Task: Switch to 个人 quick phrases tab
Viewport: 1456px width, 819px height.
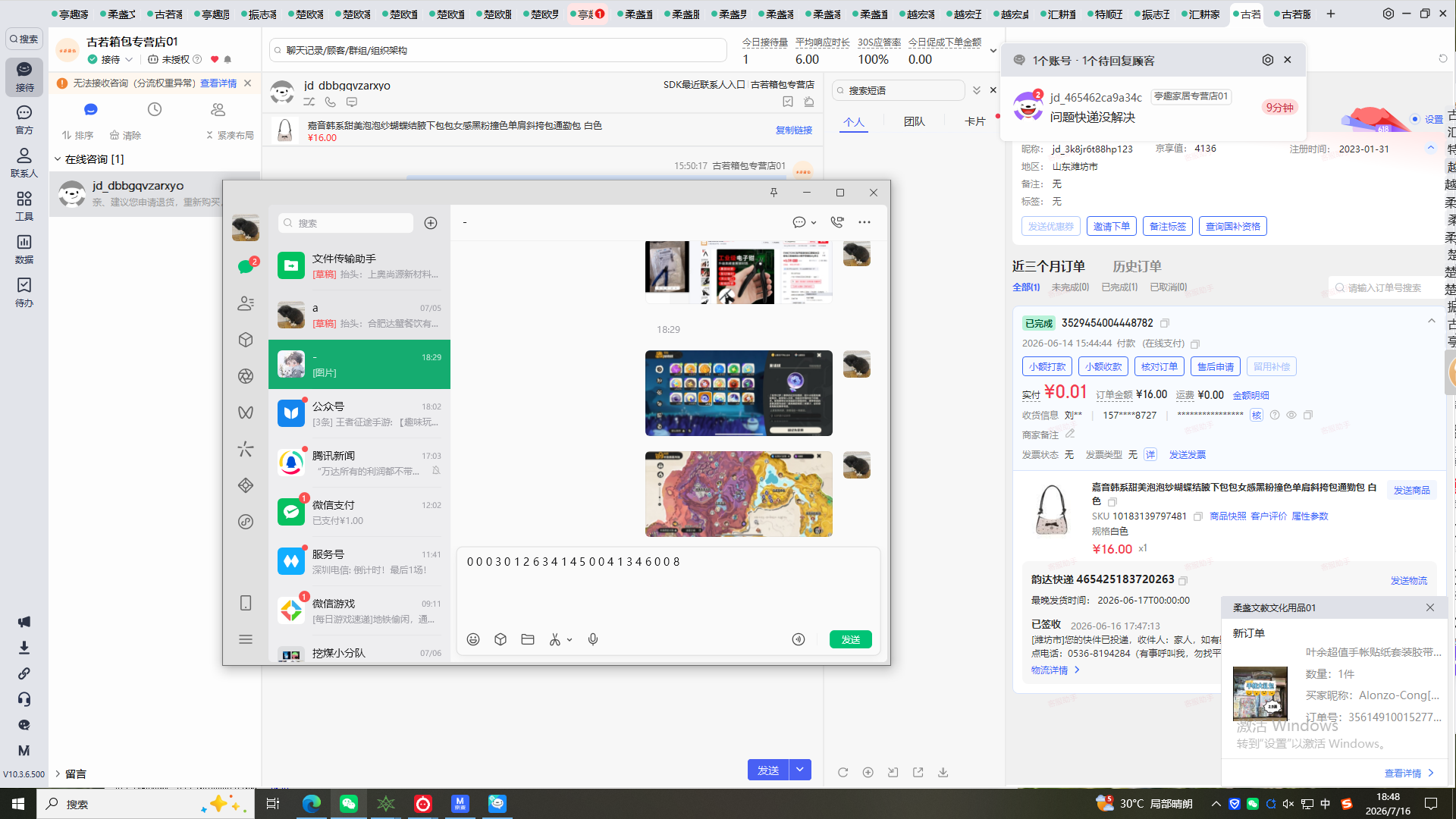Action: point(854,121)
